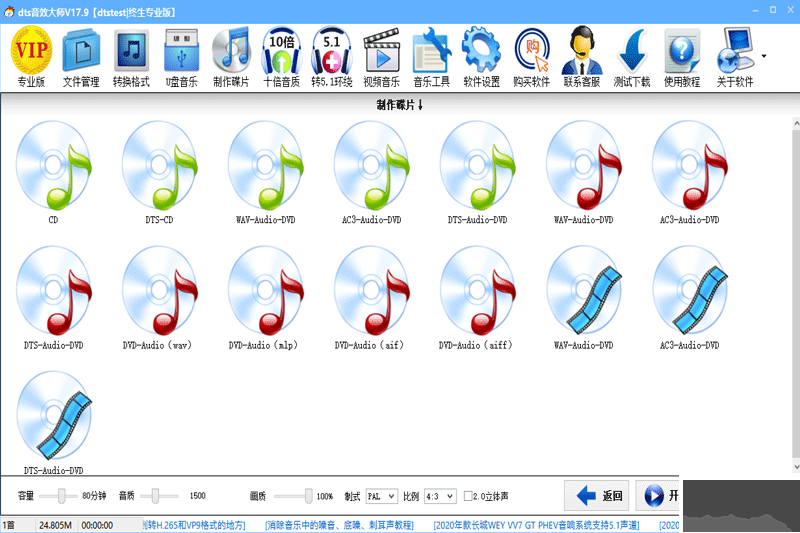Viewport: 800px width, 533px height.
Task: Open the H.265和VP9格式 link
Action: pyautogui.click(x=194, y=525)
